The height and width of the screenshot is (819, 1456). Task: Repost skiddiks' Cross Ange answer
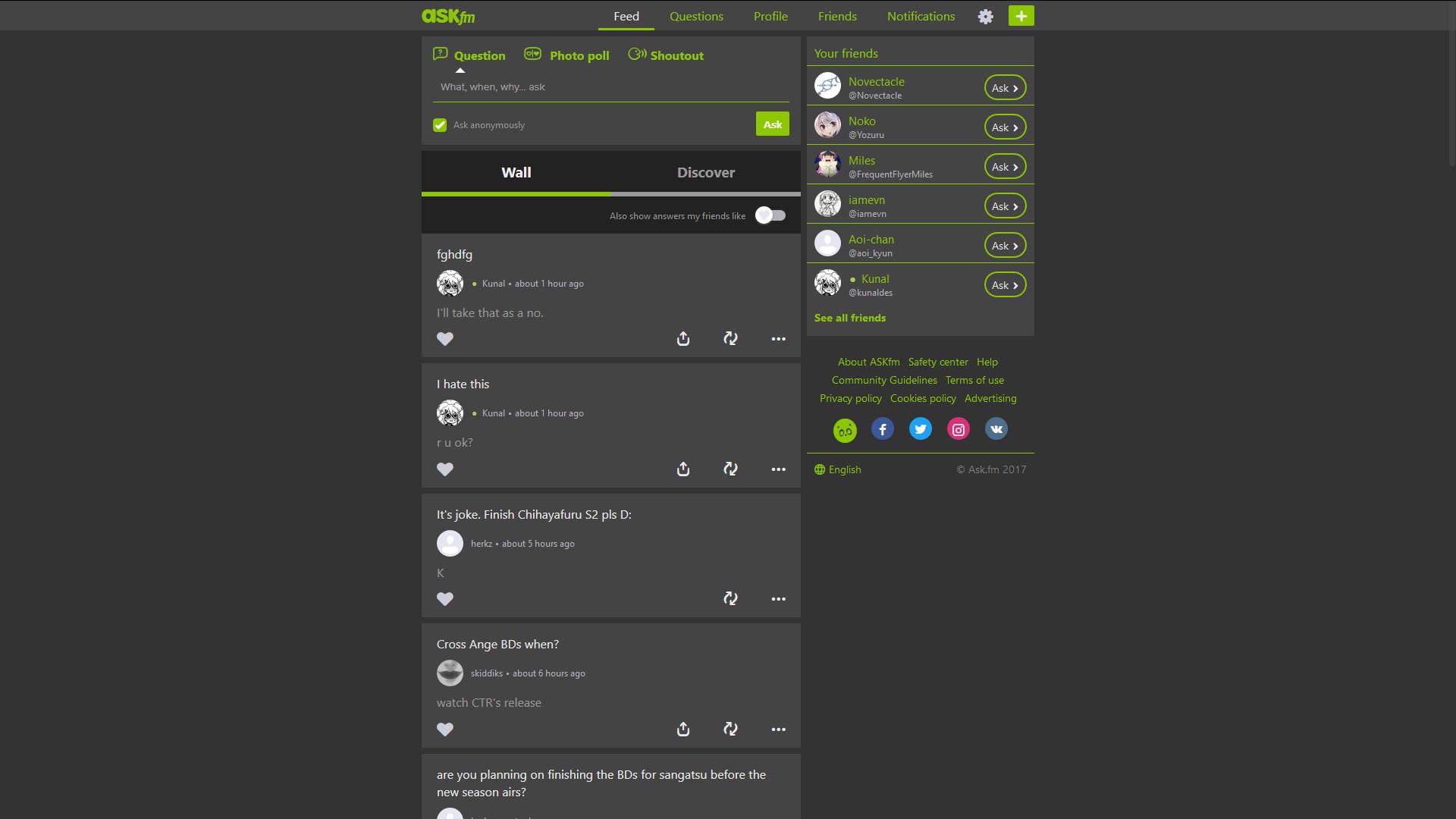(x=730, y=729)
